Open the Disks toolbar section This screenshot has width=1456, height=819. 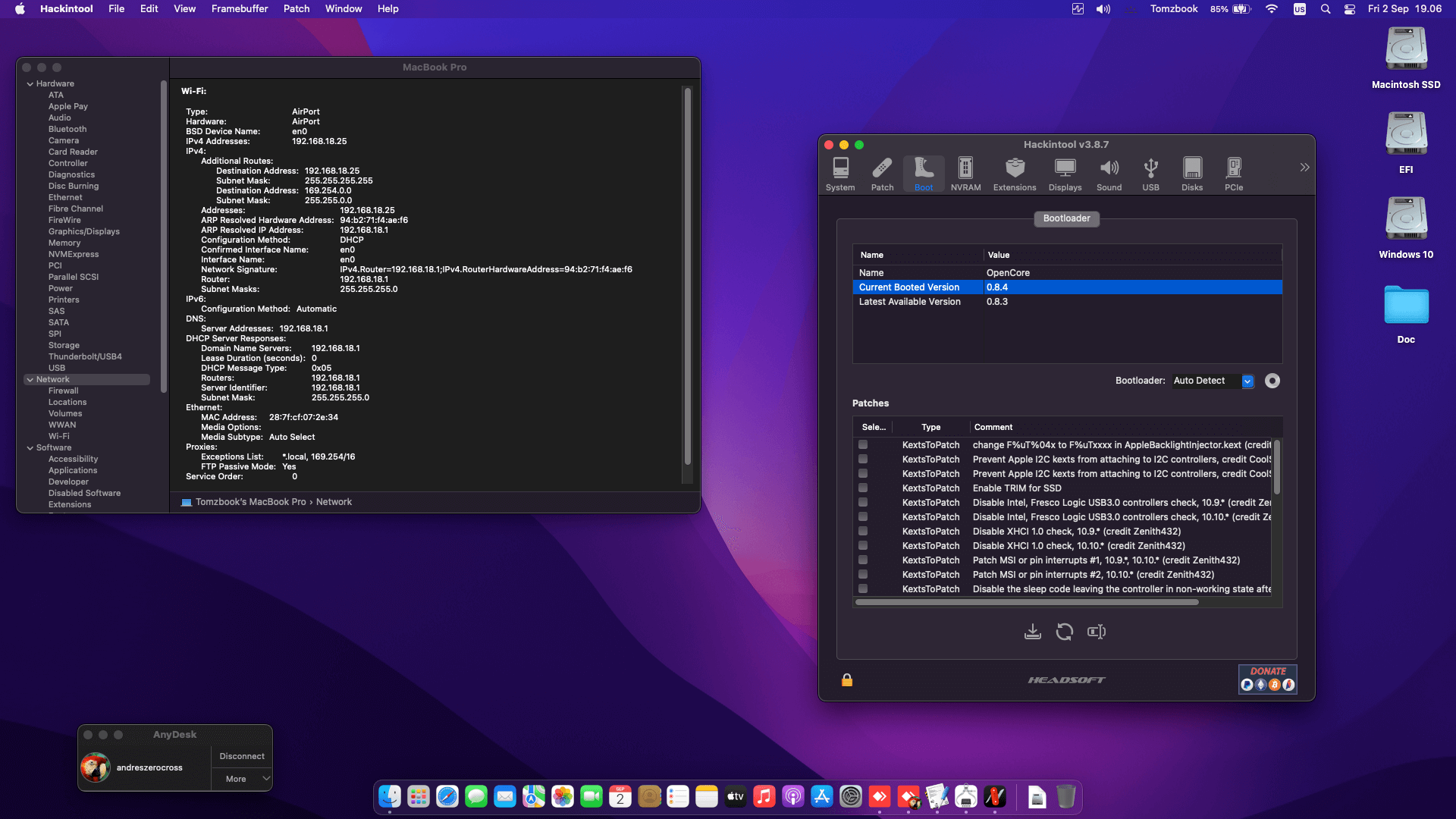(x=1192, y=174)
